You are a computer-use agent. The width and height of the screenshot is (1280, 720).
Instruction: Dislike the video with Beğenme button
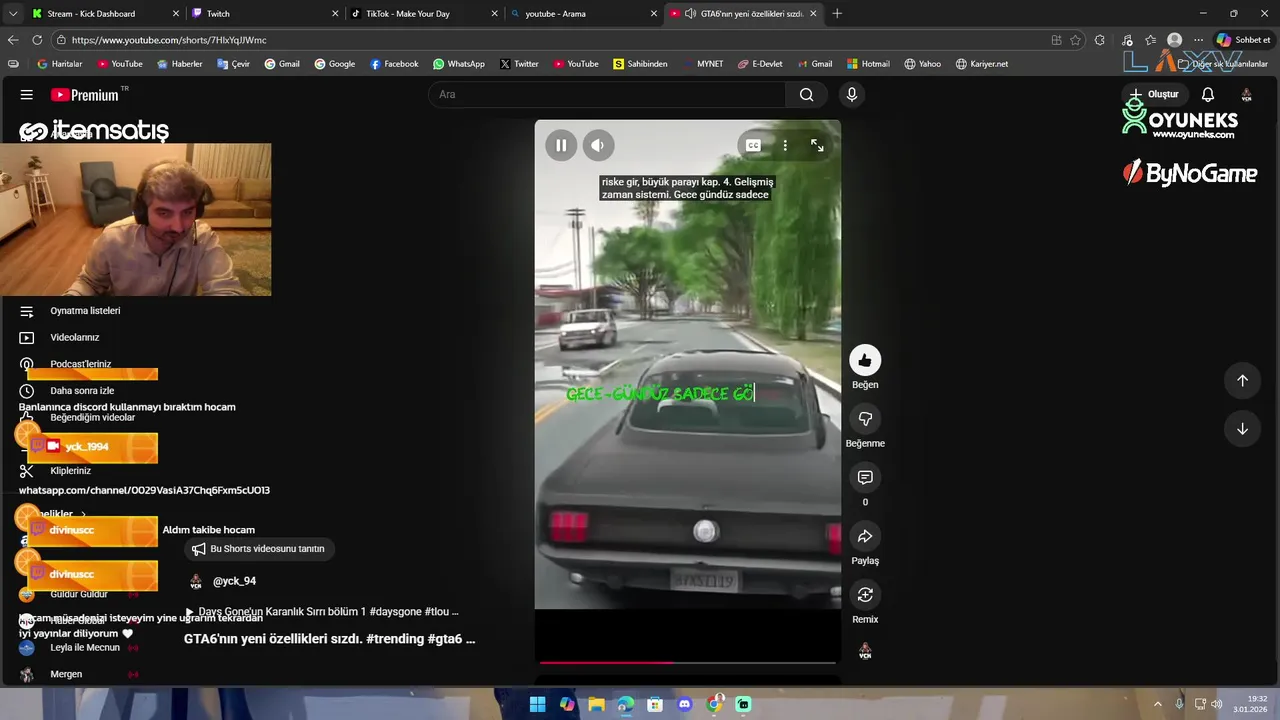(x=865, y=418)
